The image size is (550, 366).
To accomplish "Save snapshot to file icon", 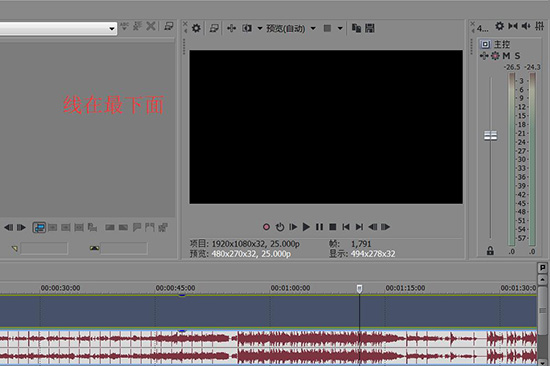I will coord(370,28).
